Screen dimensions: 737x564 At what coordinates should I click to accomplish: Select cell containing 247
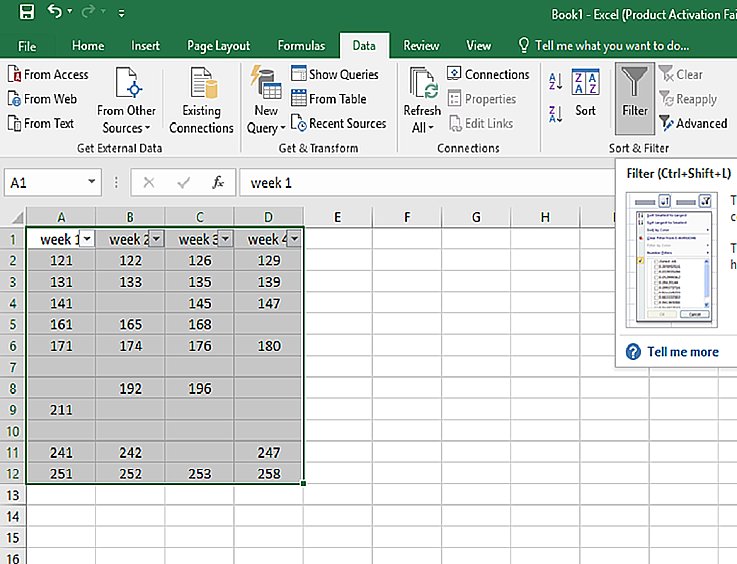[268, 453]
